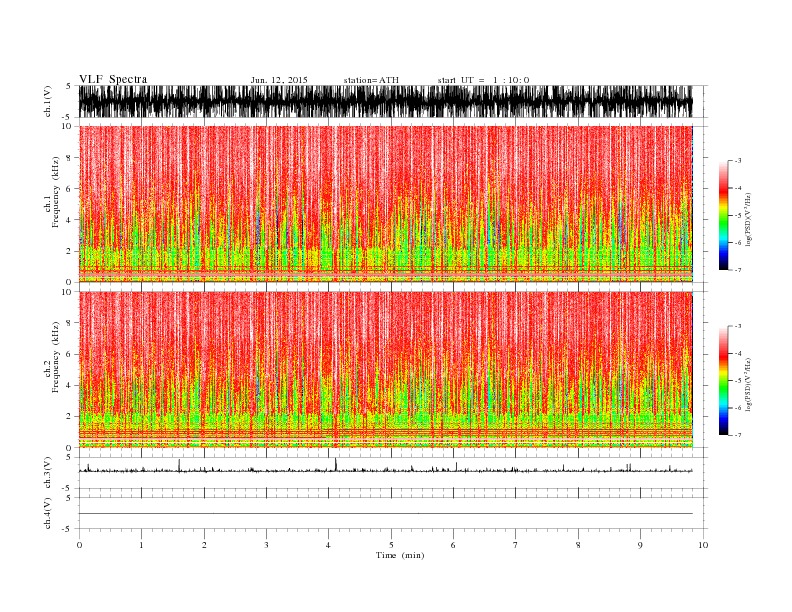Viewport: 792px width, 612px height.
Task: Click the "station=ATH" header label
Action: coord(371,80)
